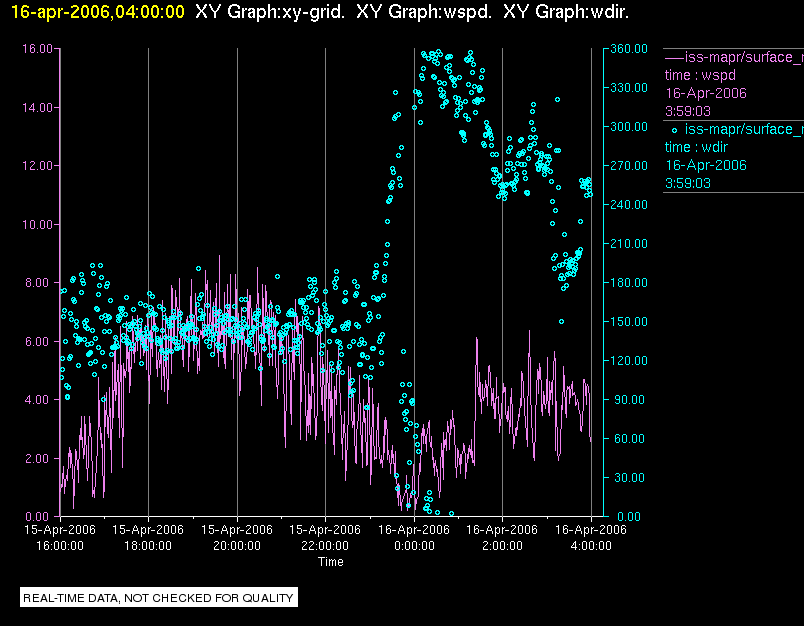Click the 'XY Graph:wspd.' title text
Image resolution: width=804 pixels, height=626 pixels.
pyautogui.click(x=424, y=12)
